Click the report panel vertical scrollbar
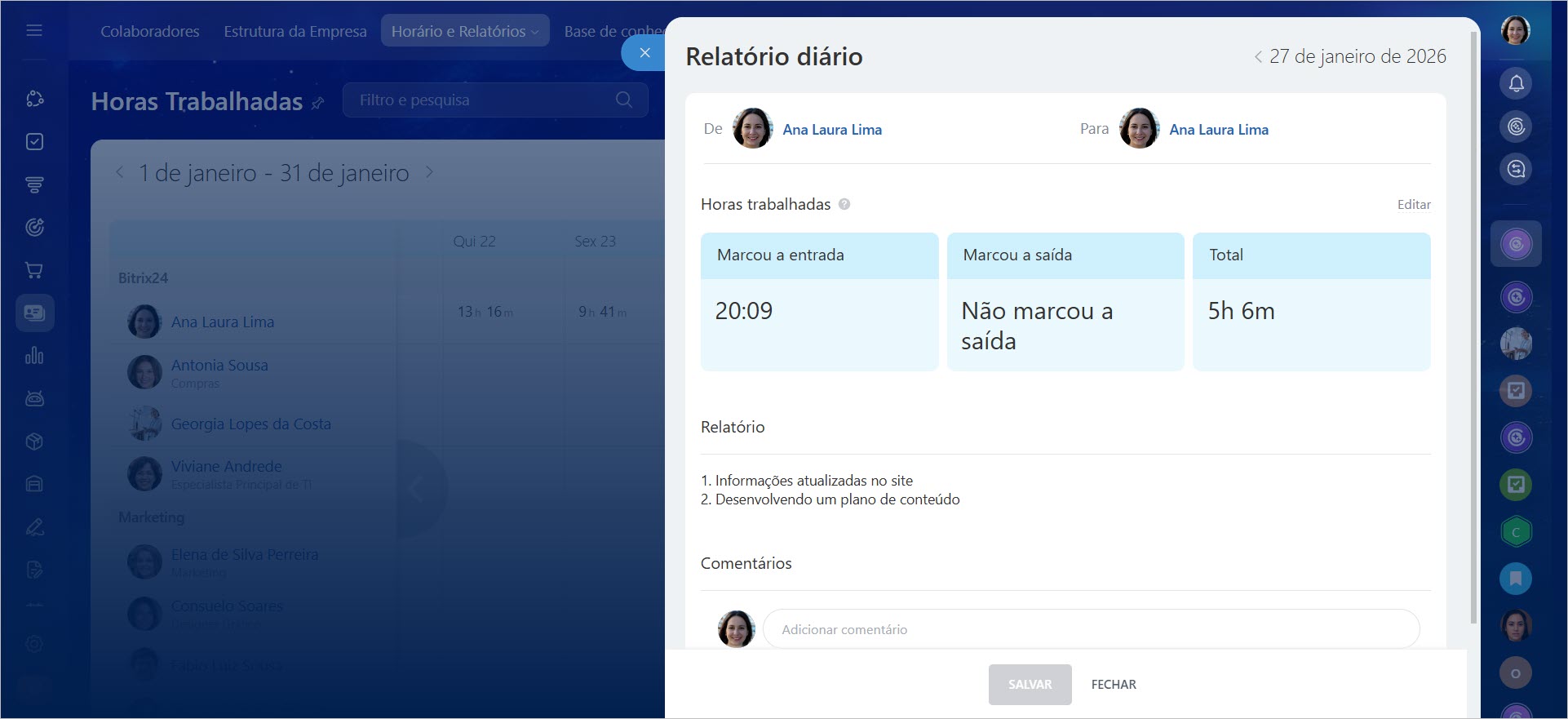 pos(1473,326)
